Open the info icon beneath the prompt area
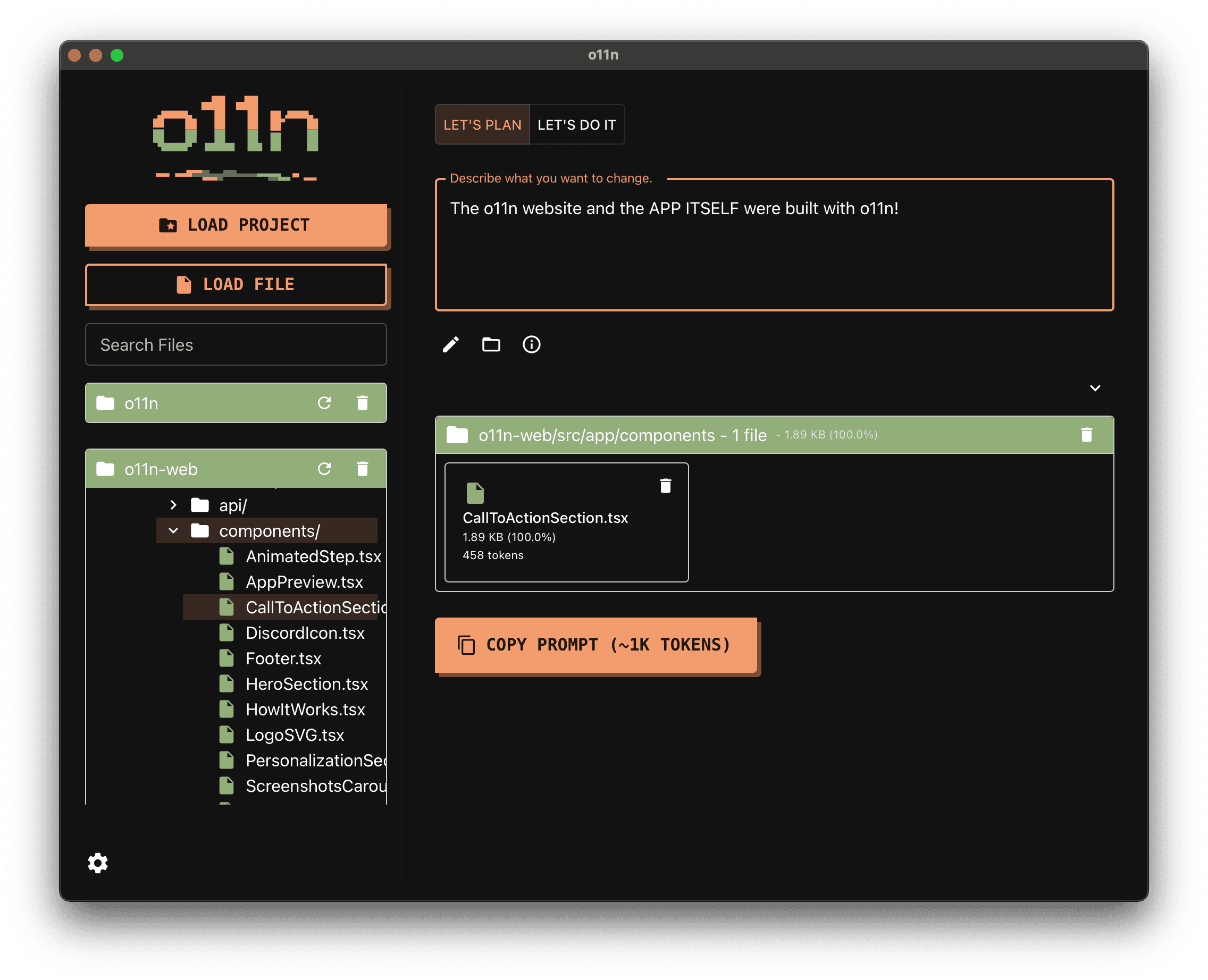The image size is (1208, 980). point(531,344)
